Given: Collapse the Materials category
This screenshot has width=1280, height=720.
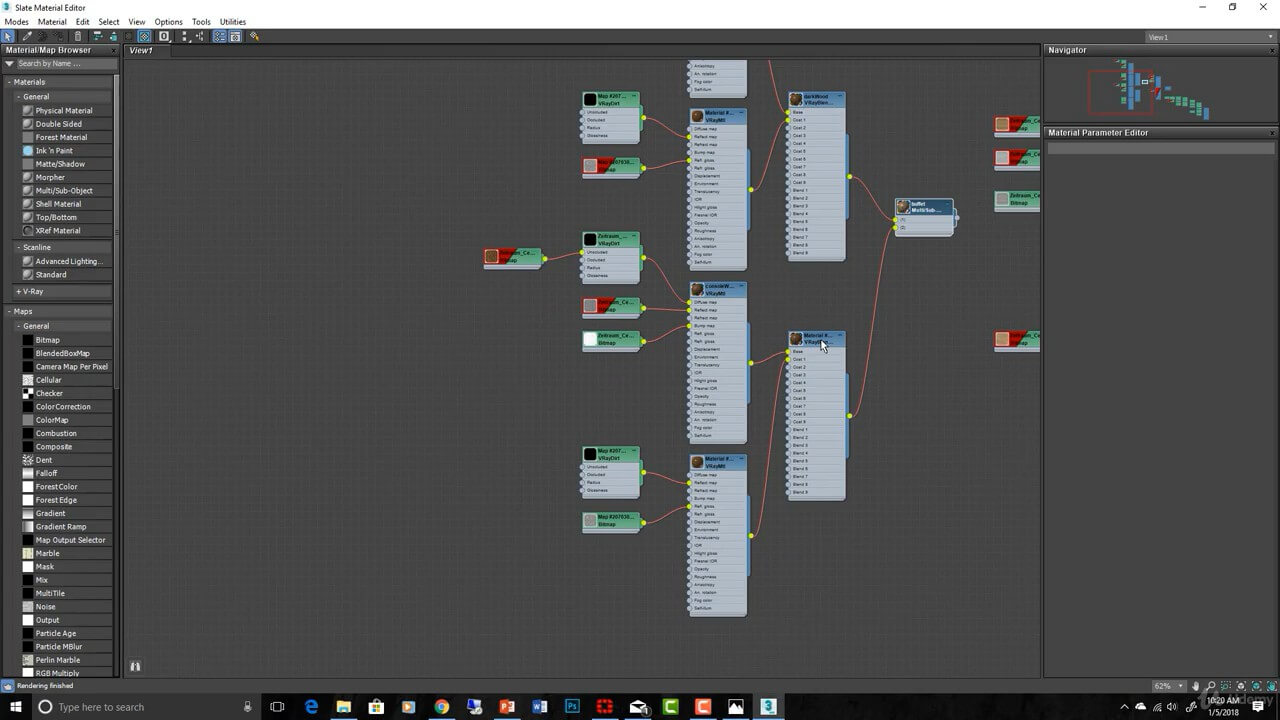Looking at the screenshot, I should click(10, 82).
